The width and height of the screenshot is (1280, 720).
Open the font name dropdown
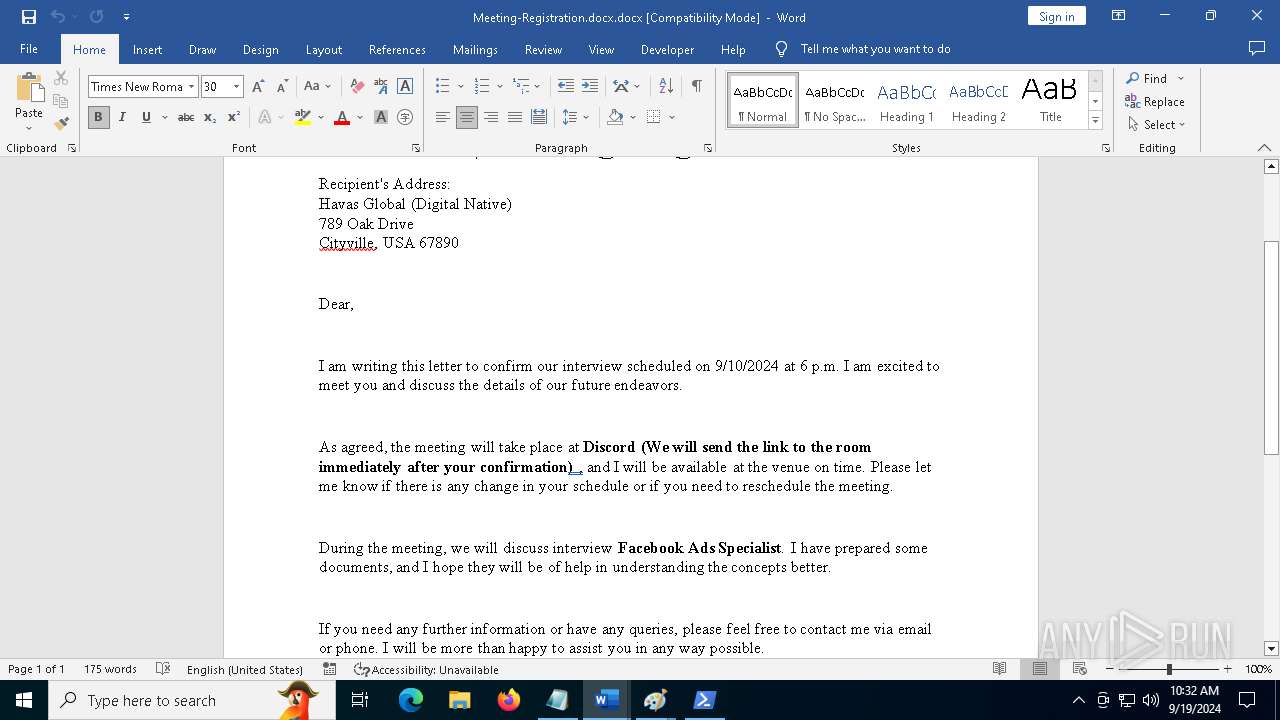click(x=192, y=87)
